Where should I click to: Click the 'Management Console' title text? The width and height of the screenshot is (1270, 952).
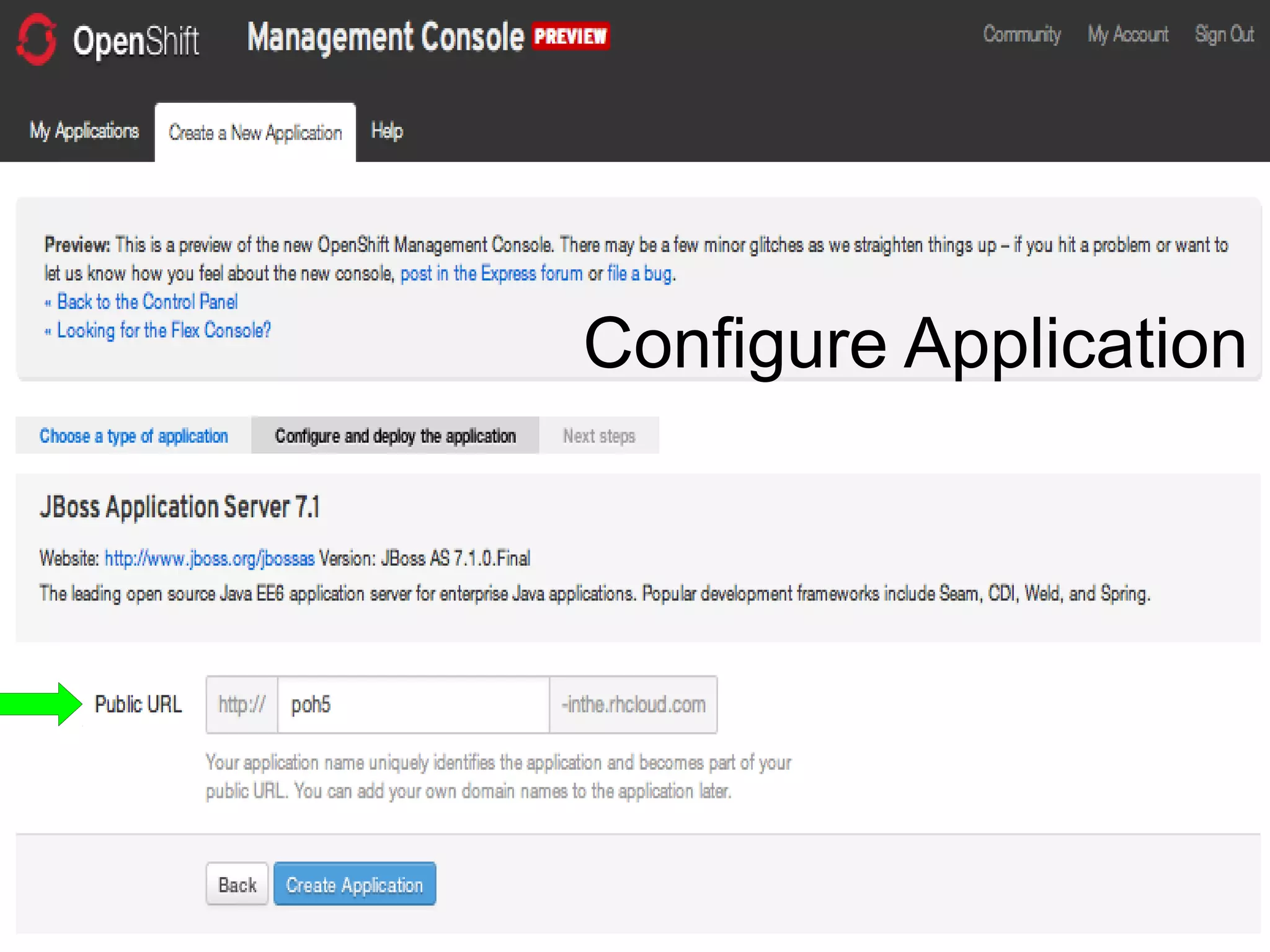click(x=386, y=37)
